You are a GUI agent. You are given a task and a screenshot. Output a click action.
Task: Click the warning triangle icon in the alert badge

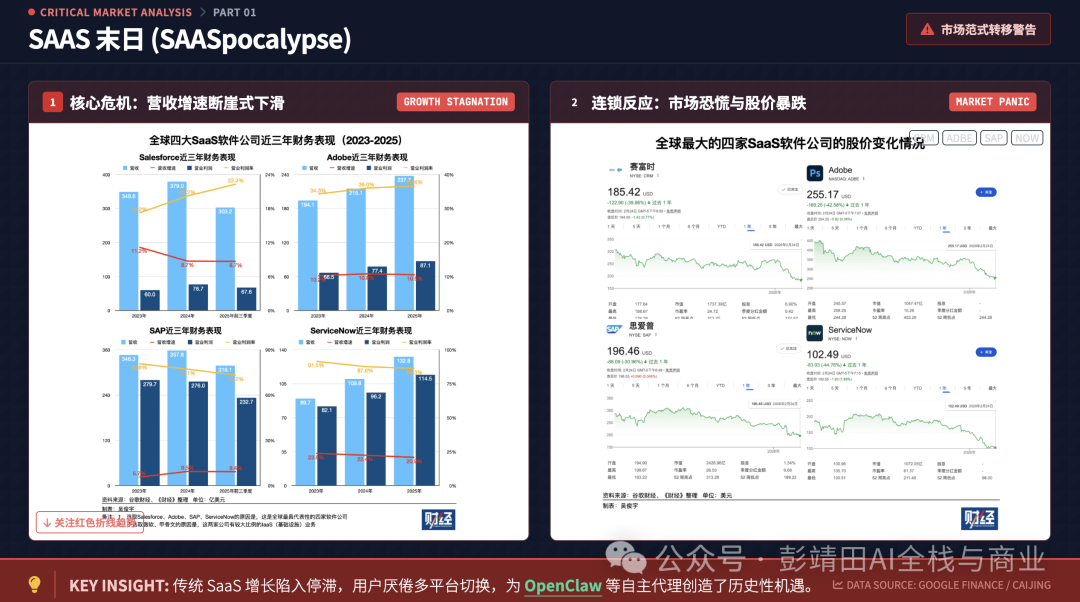927,30
